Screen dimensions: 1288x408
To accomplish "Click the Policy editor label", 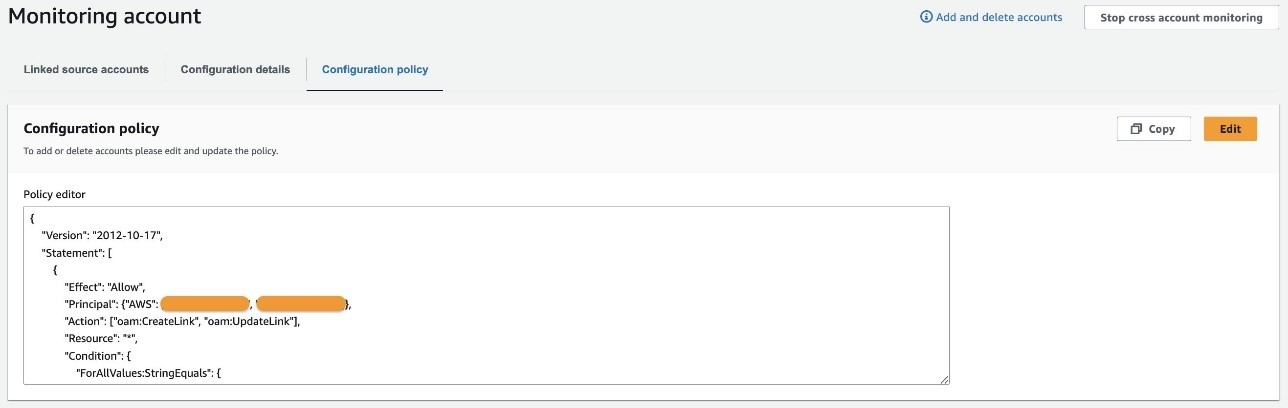I will (55, 193).
